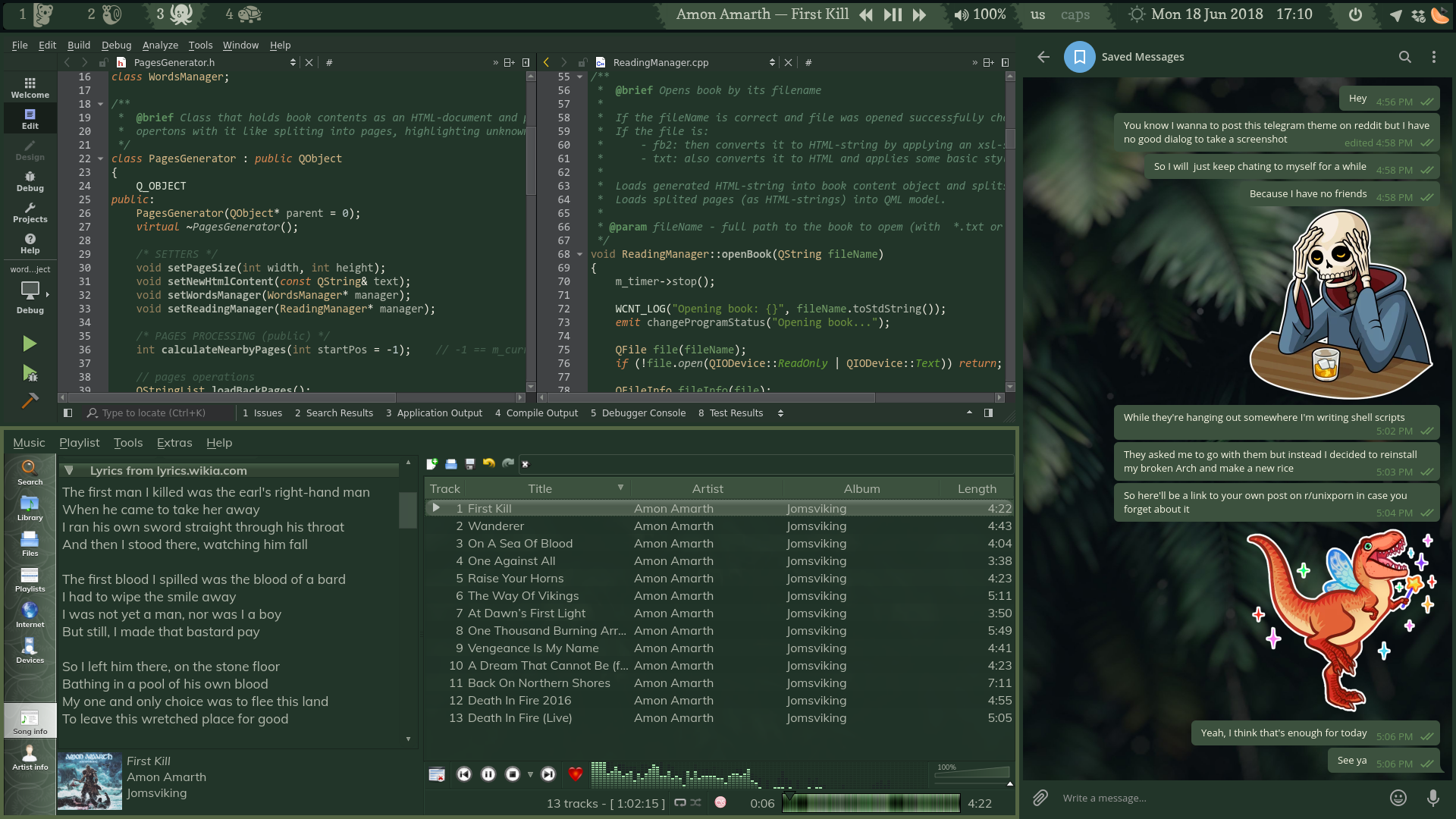Click the green Run arrow

point(30,344)
